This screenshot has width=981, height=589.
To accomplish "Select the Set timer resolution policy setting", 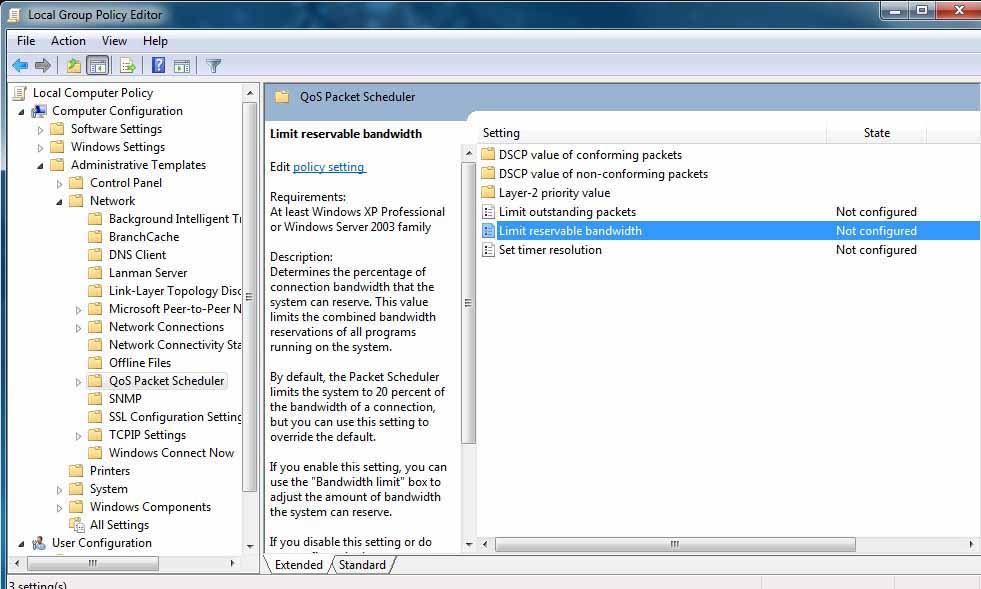I will coord(550,250).
